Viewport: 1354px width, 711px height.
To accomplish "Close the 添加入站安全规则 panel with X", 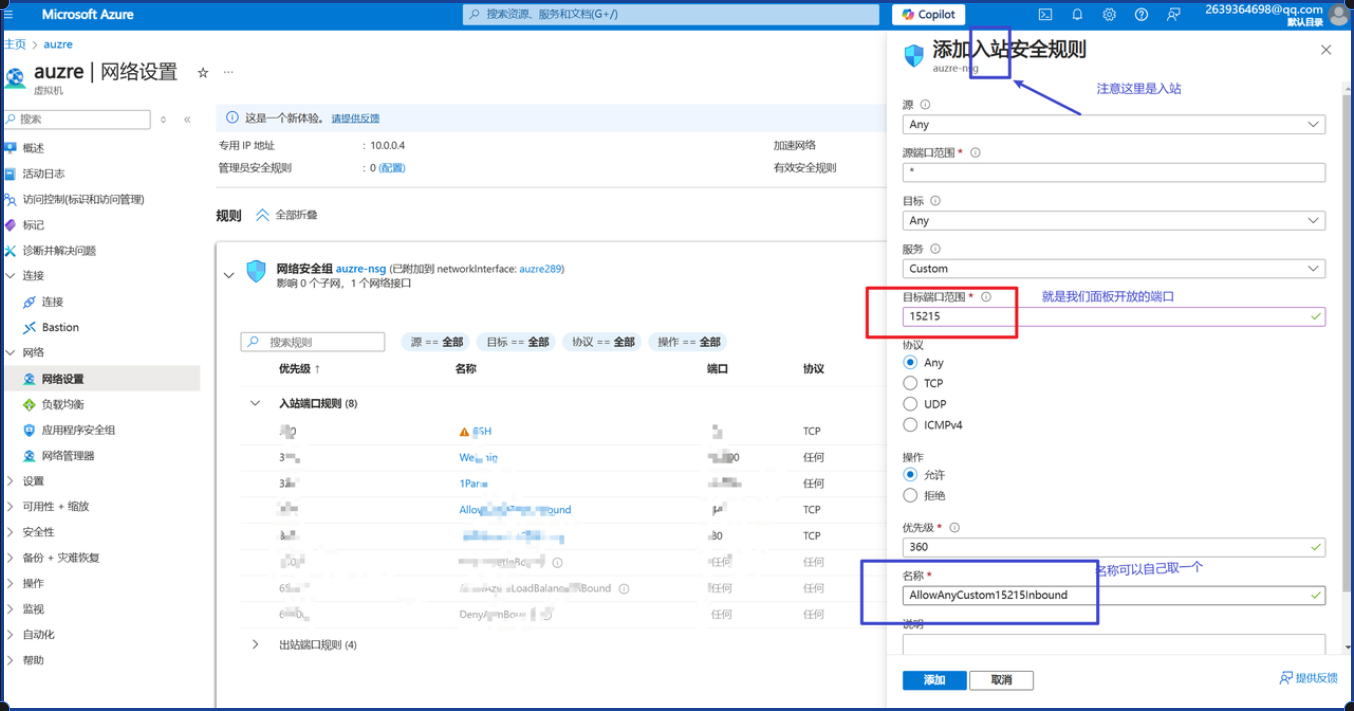I will [x=1326, y=50].
